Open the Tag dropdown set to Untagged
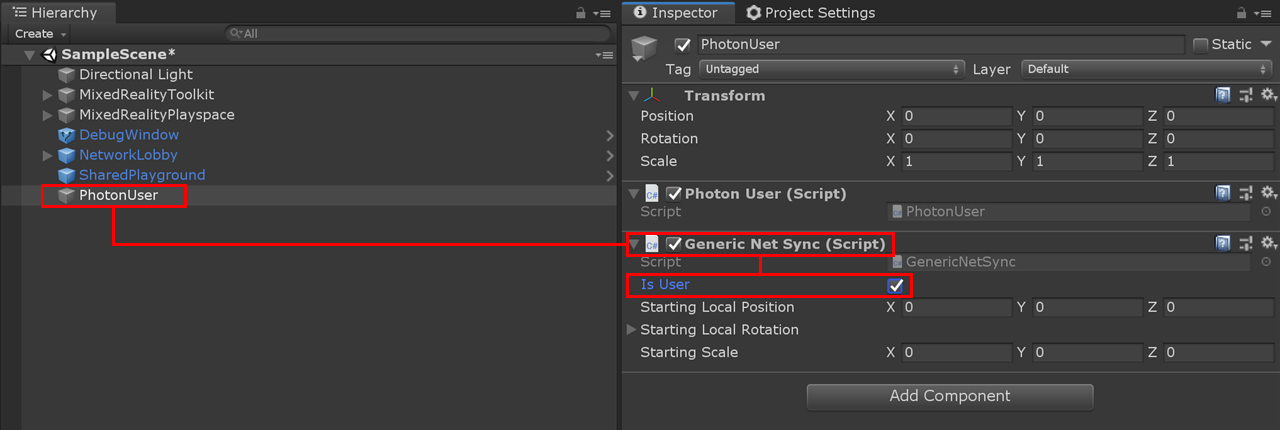This screenshot has width=1280, height=430. click(830, 69)
